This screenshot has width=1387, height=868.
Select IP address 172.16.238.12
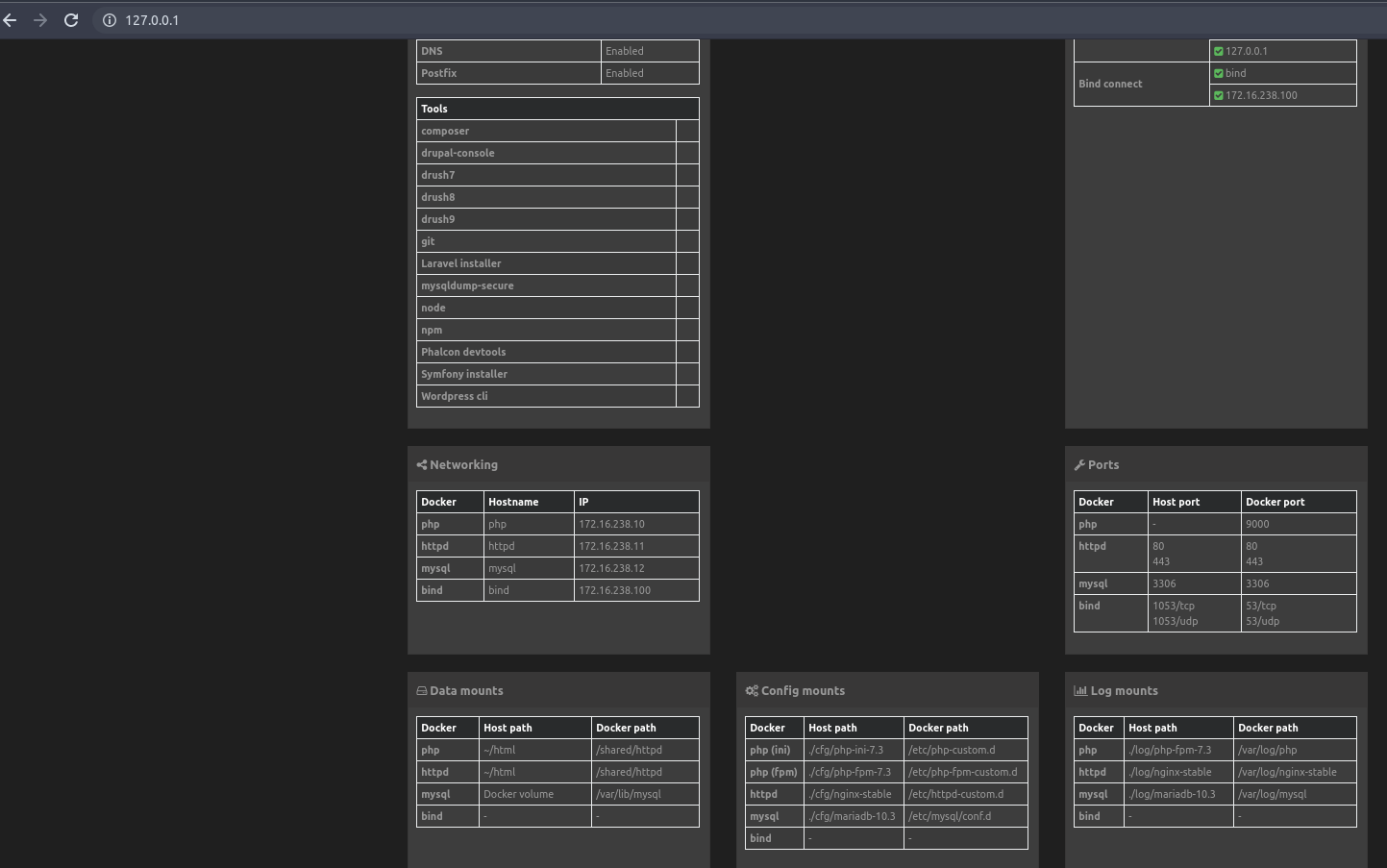coord(611,568)
